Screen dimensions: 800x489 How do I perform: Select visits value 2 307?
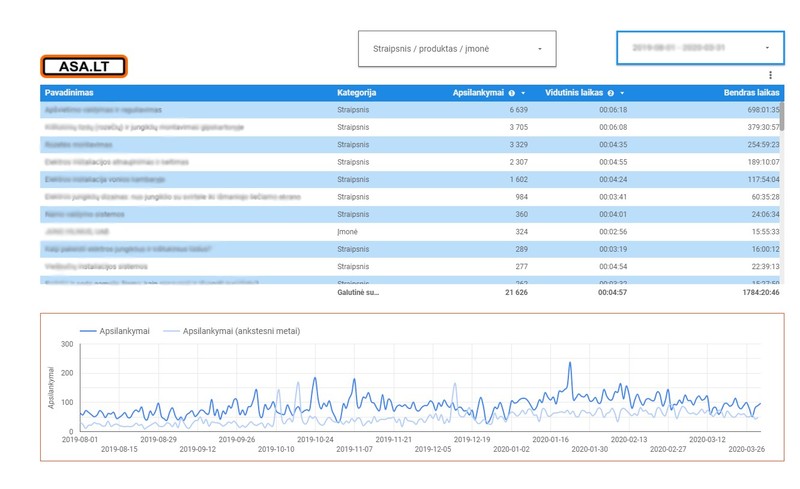pos(518,162)
